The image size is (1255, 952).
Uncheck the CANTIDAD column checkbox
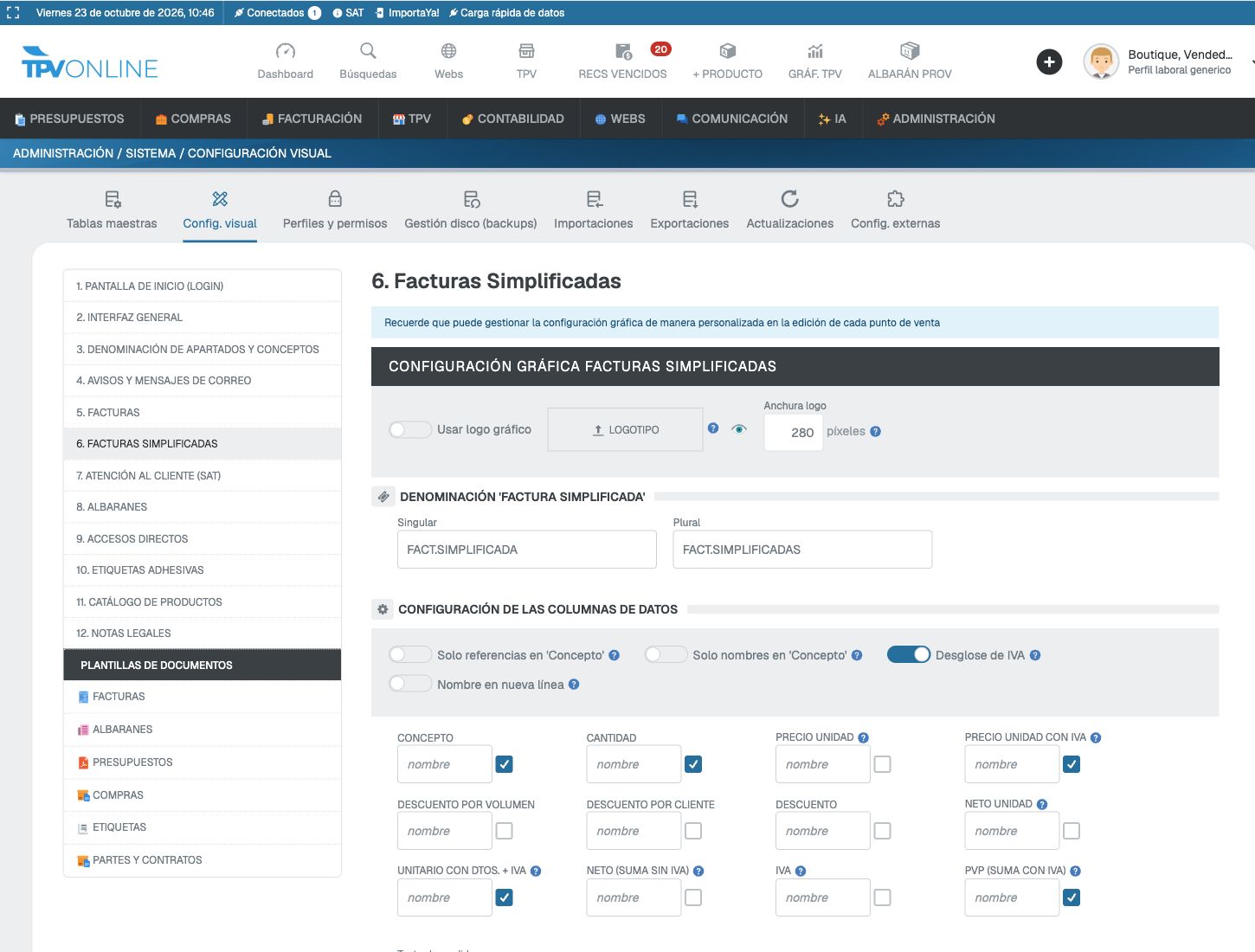pyautogui.click(x=693, y=764)
